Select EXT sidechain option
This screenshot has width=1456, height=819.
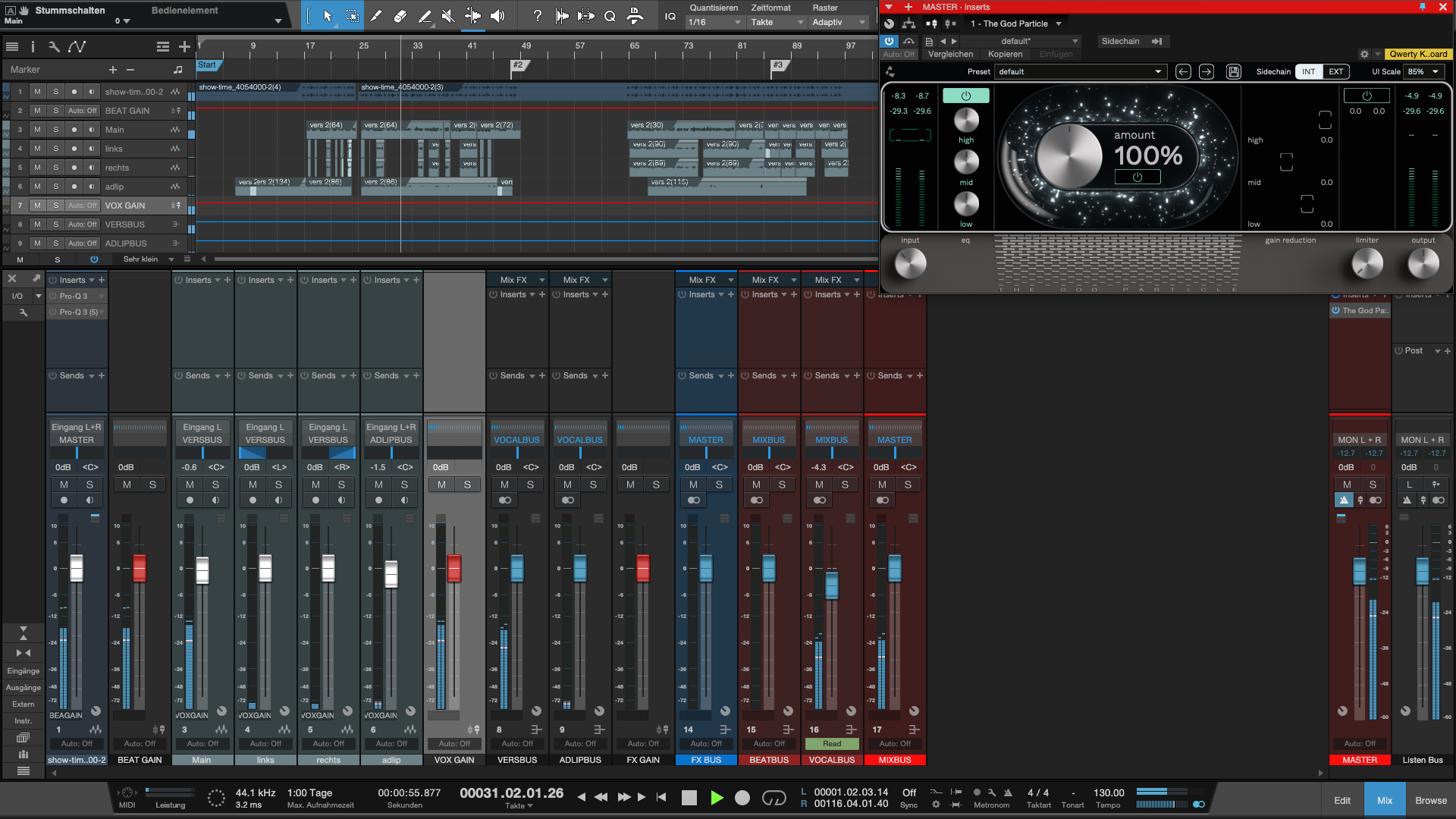tap(1335, 71)
